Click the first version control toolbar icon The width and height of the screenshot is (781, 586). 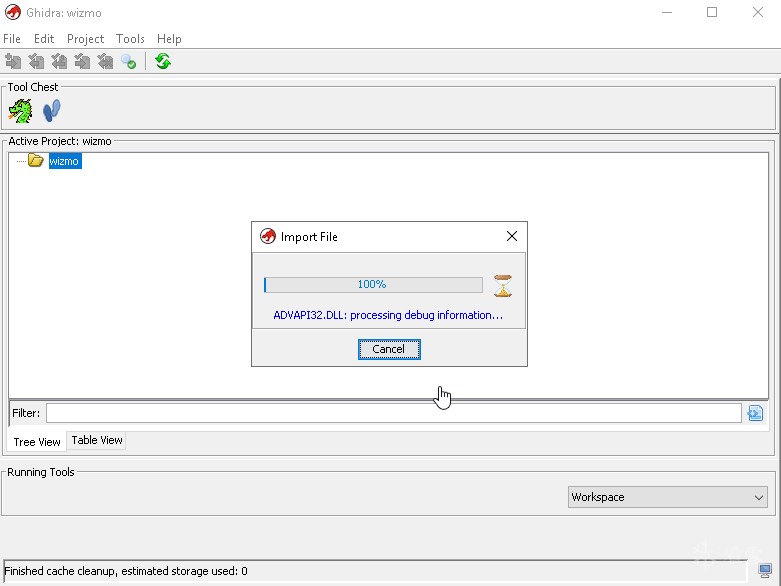click(13, 61)
